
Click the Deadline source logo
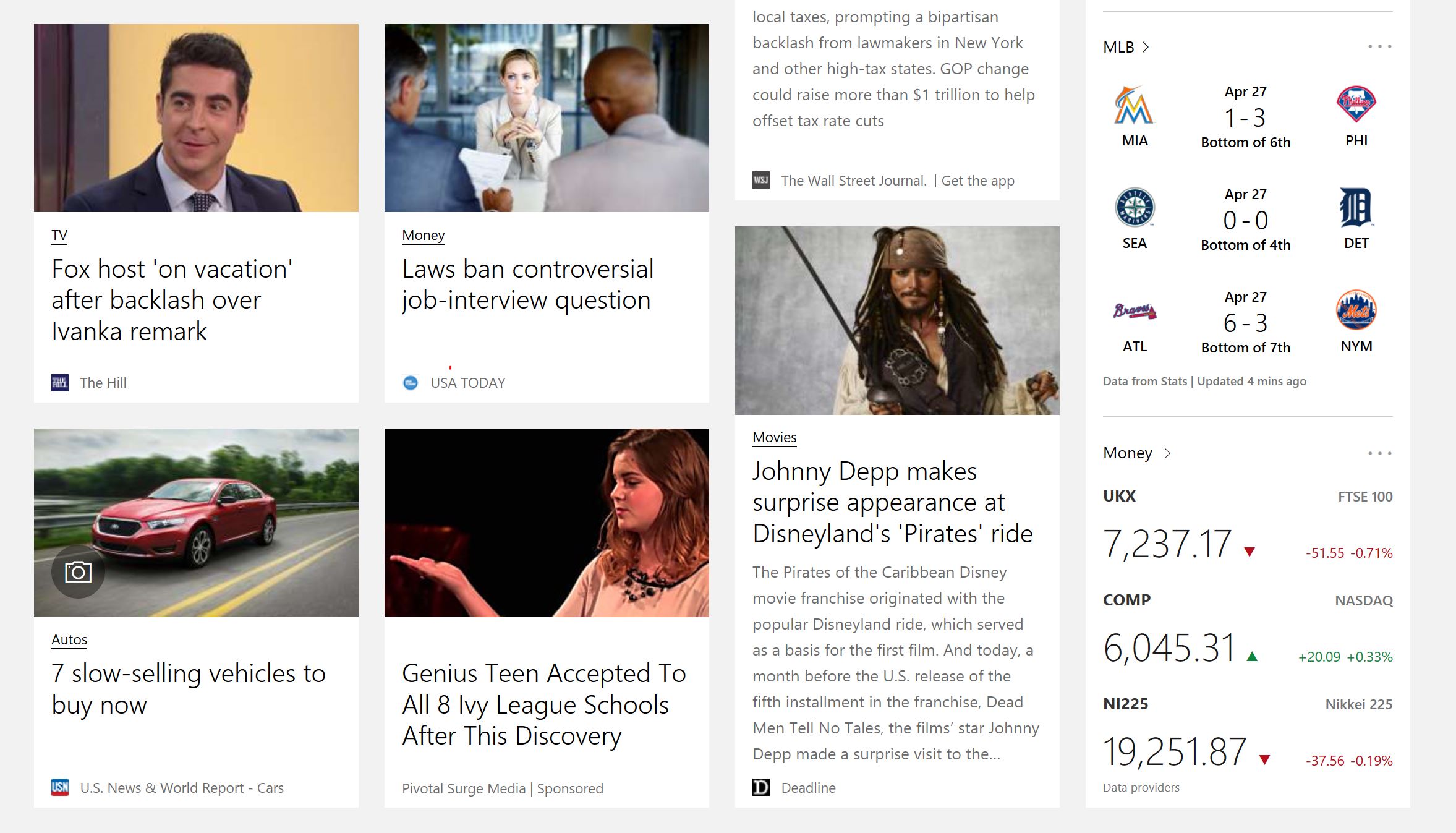click(761, 787)
